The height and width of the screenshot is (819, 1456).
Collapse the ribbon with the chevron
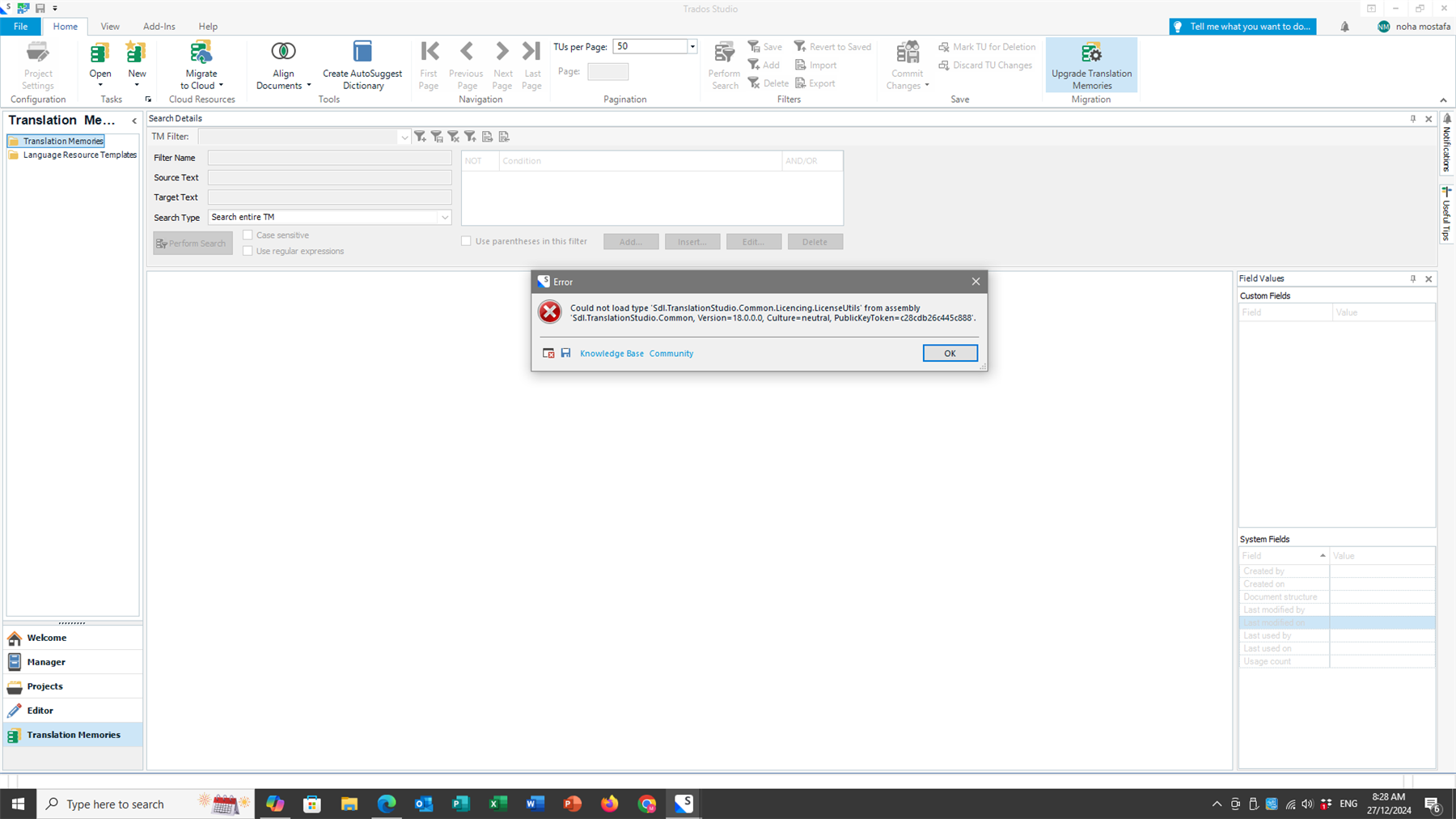(x=1443, y=100)
